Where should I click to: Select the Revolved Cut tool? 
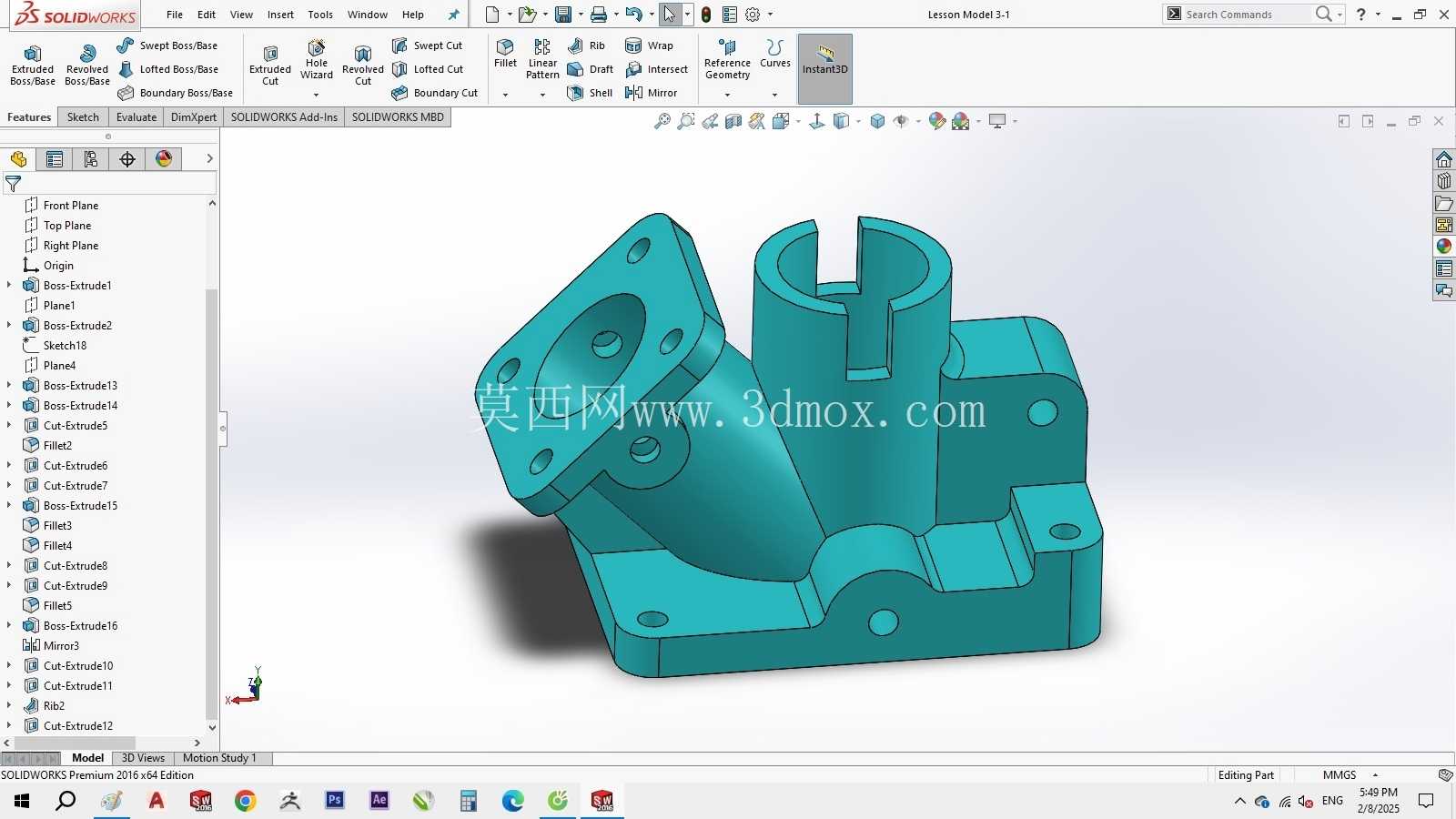pos(363,66)
